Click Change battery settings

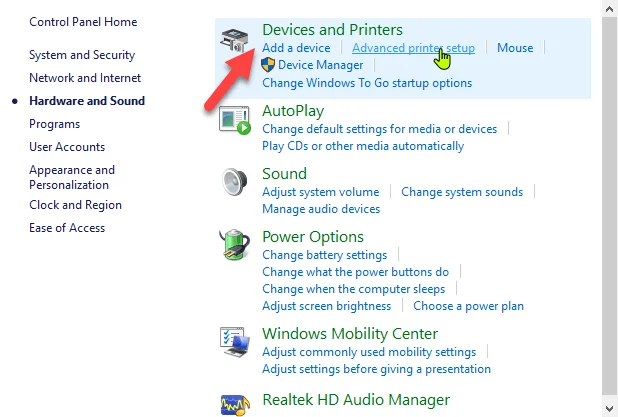point(325,255)
